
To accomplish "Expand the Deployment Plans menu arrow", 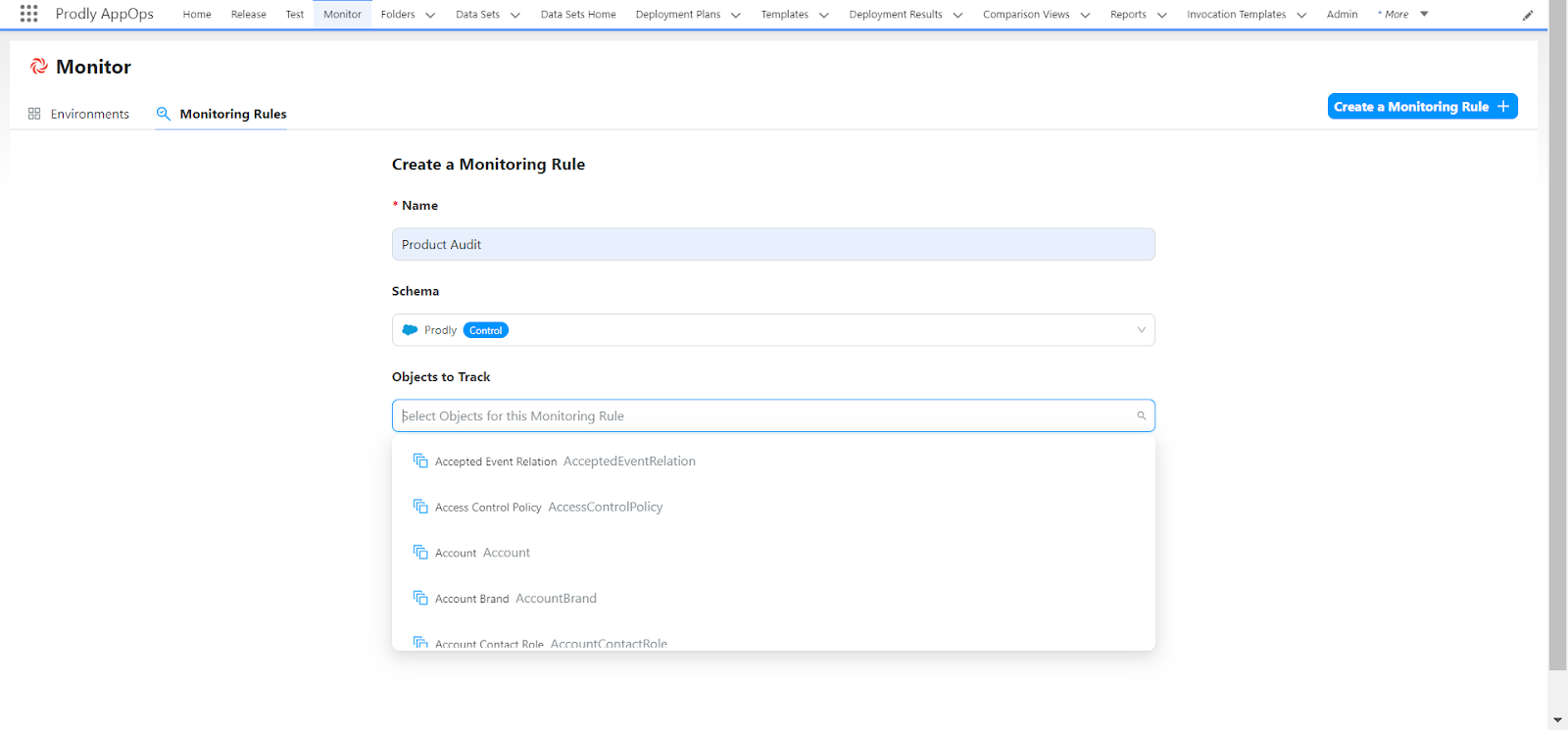I will tap(736, 15).
